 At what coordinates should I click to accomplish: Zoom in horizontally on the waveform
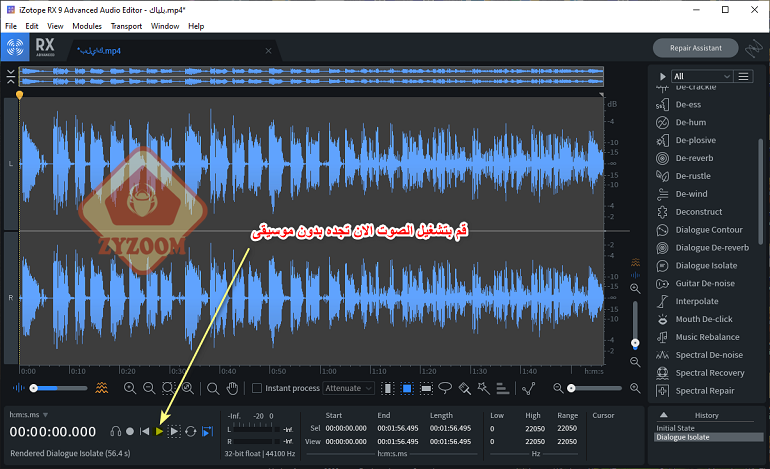[130, 388]
